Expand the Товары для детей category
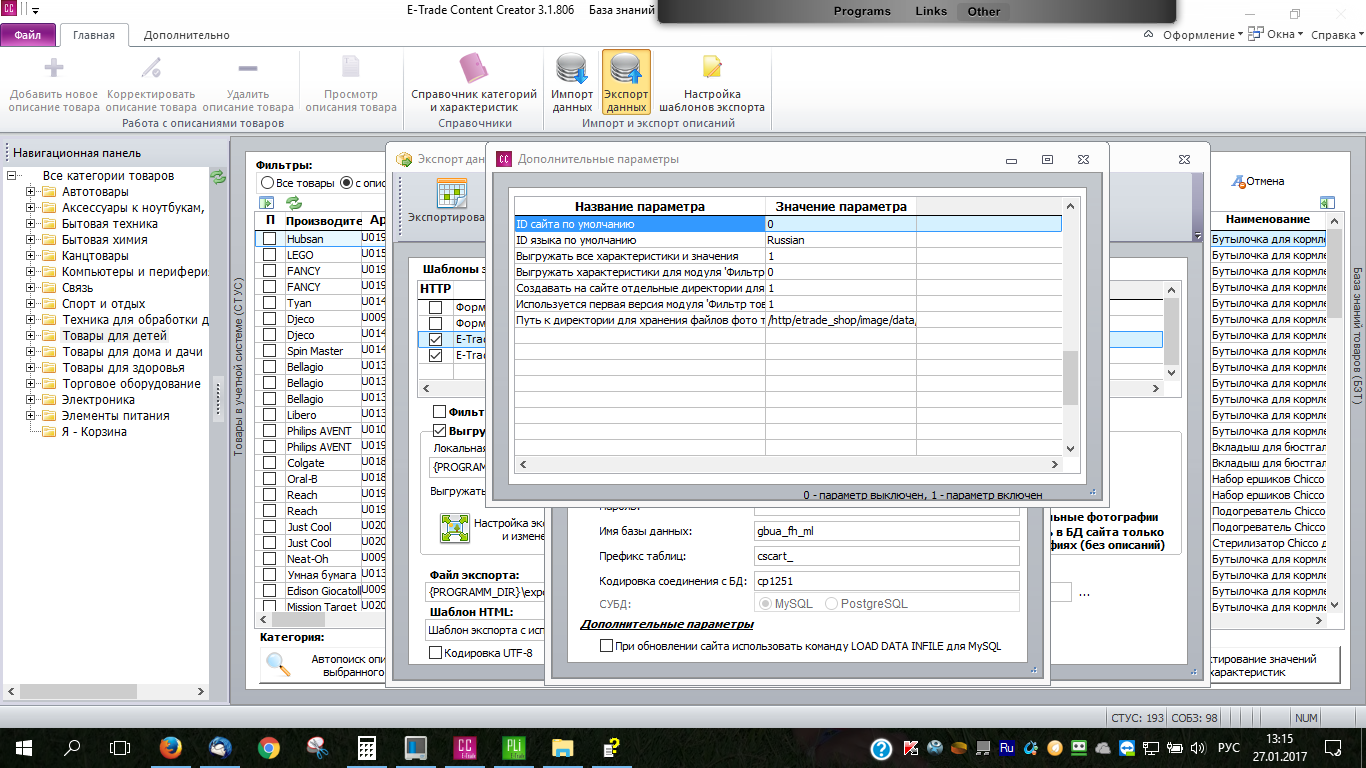 [31, 336]
